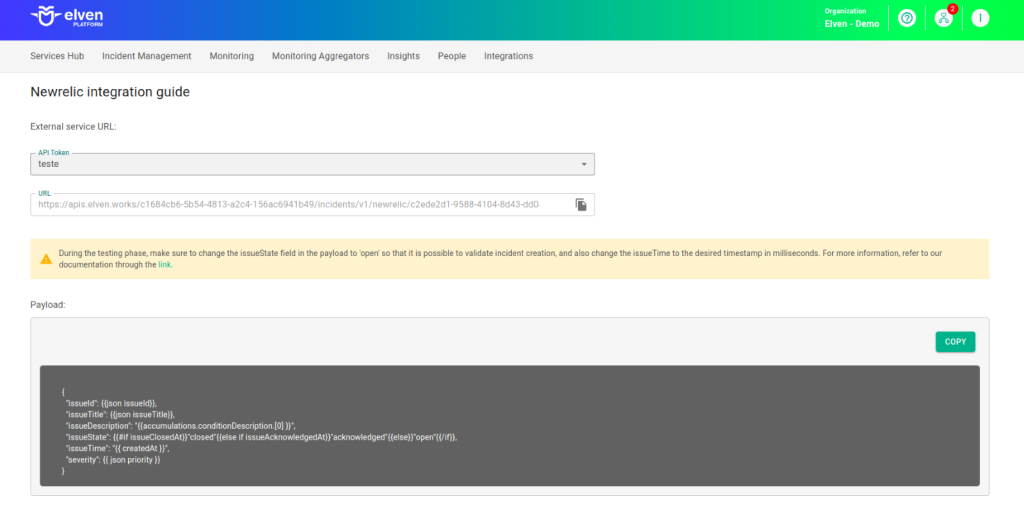Open the user profile avatar

click(x=980, y=18)
